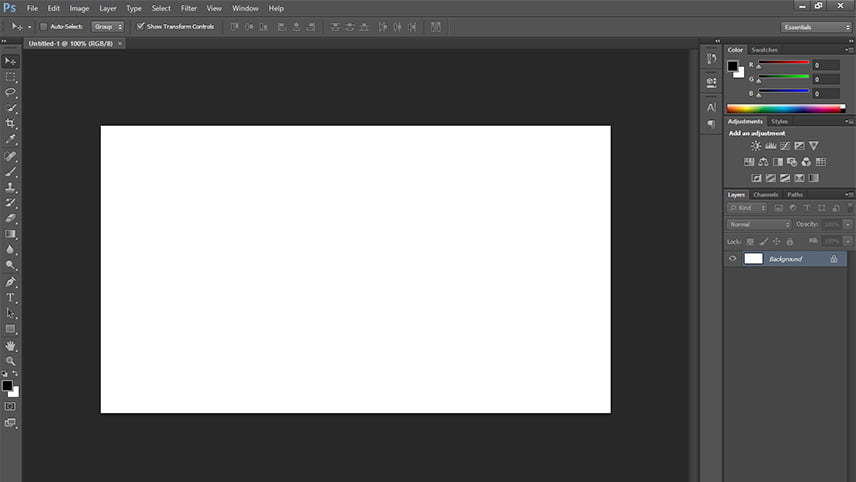Click the toolbox foreground color swatch
The image size is (856, 482).
pos(7,385)
